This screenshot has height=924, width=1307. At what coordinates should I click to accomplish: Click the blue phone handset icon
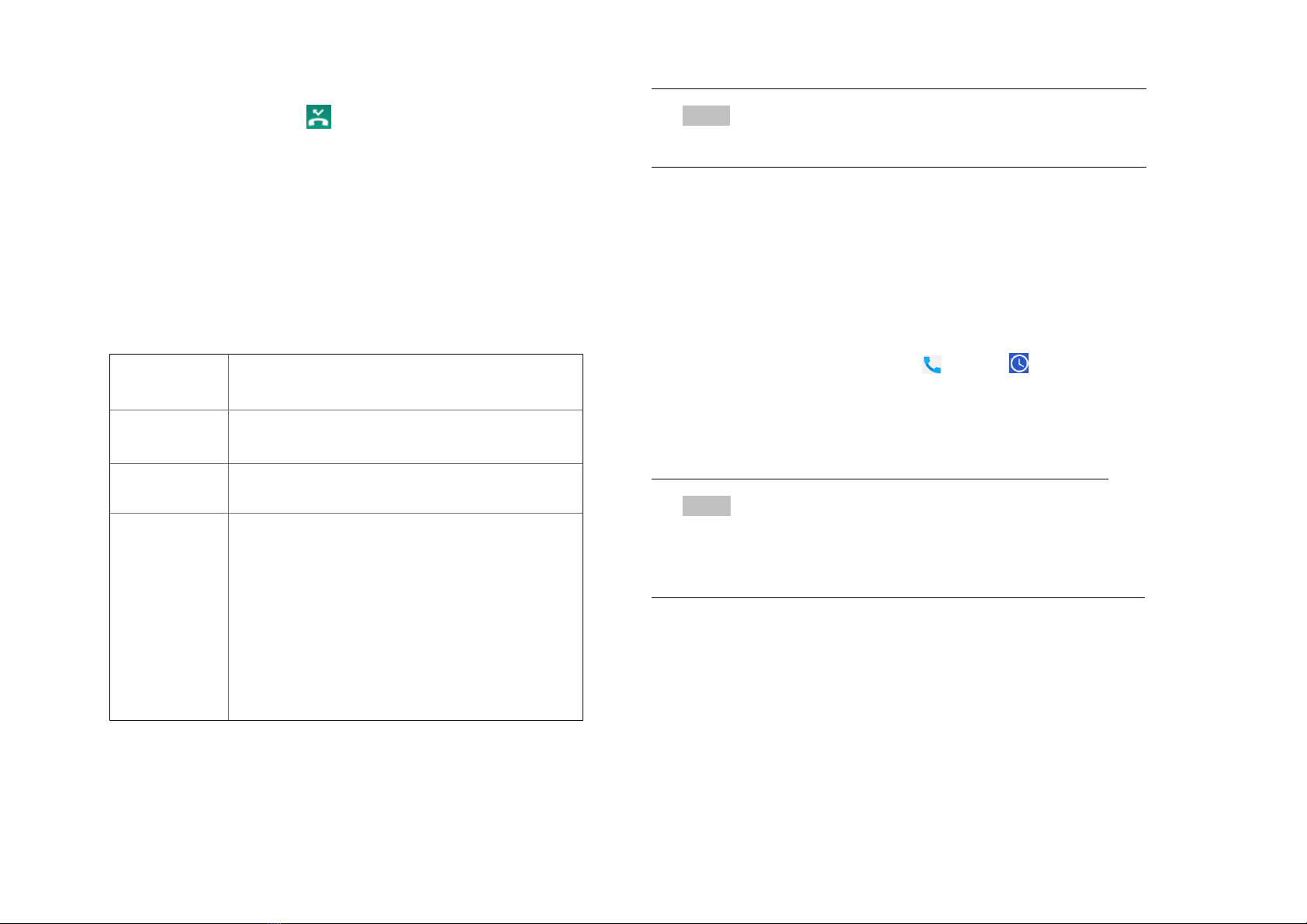point(932,365)
